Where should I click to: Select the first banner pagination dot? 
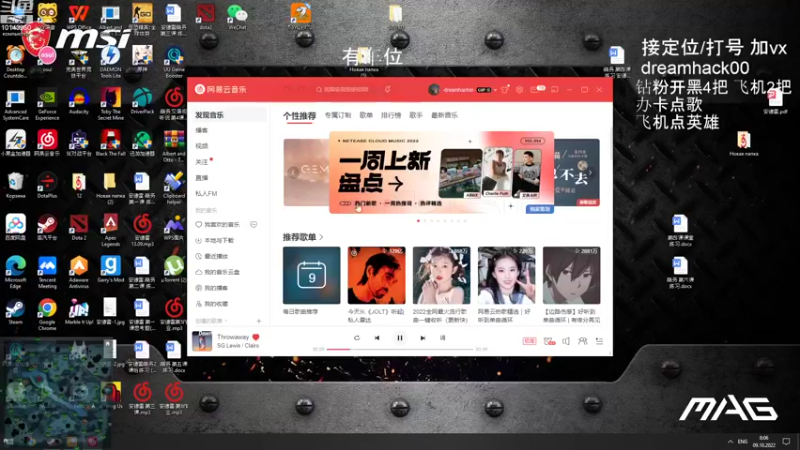pyautogui.click(x=418, y=221)
